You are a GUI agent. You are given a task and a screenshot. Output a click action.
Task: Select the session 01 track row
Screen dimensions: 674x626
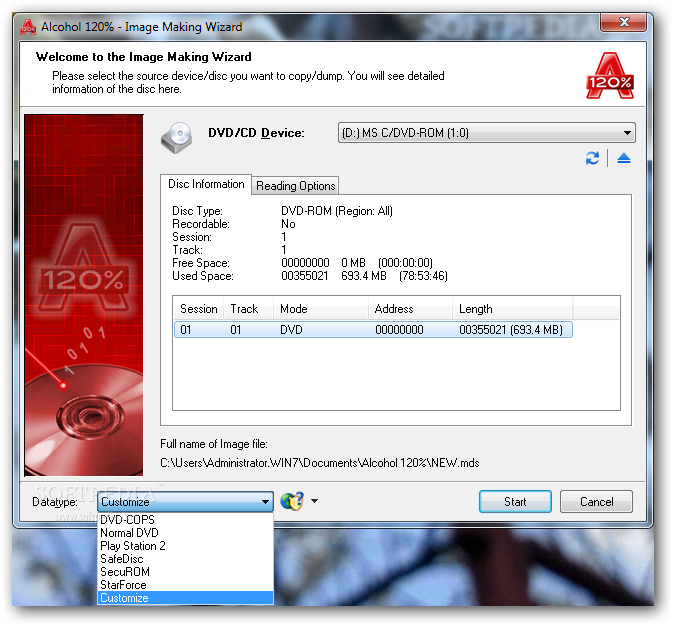pyautogui.click(x=373, y=330)
